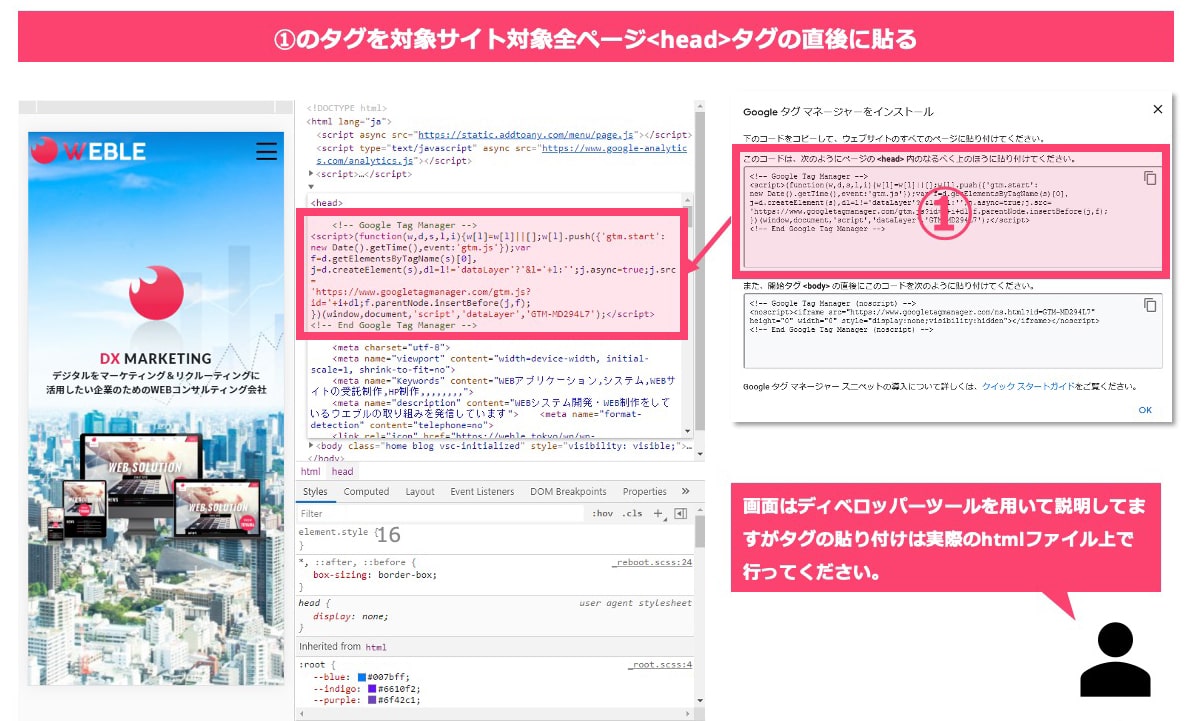The height and width of the screenshot is (721, 1188).
Task: Click the DX MARKETING heading on site
Action: tap(155, 358)
